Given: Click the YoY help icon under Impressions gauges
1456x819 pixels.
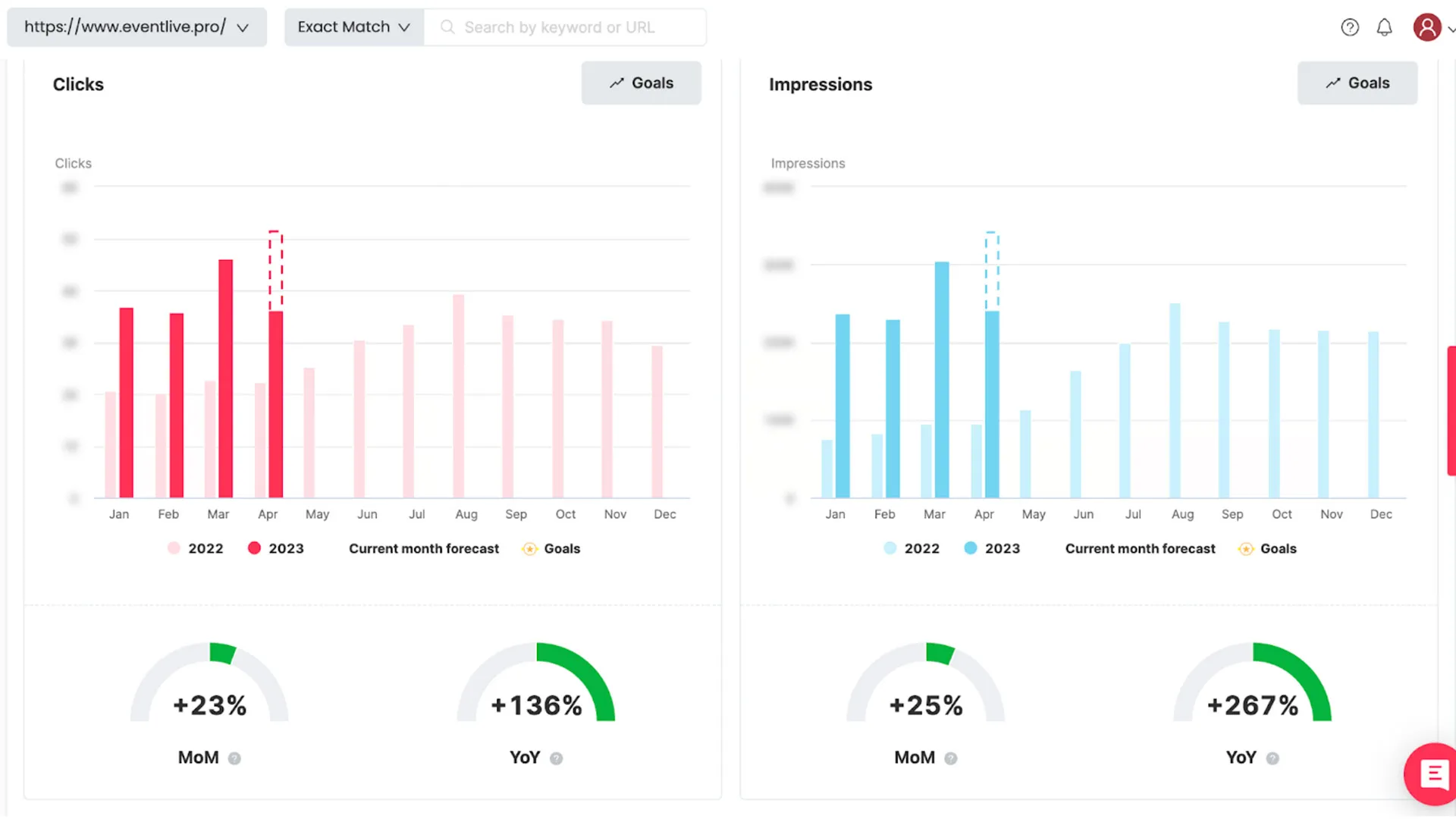Looking at the screenshot, I should click(x=1272, y=758).
